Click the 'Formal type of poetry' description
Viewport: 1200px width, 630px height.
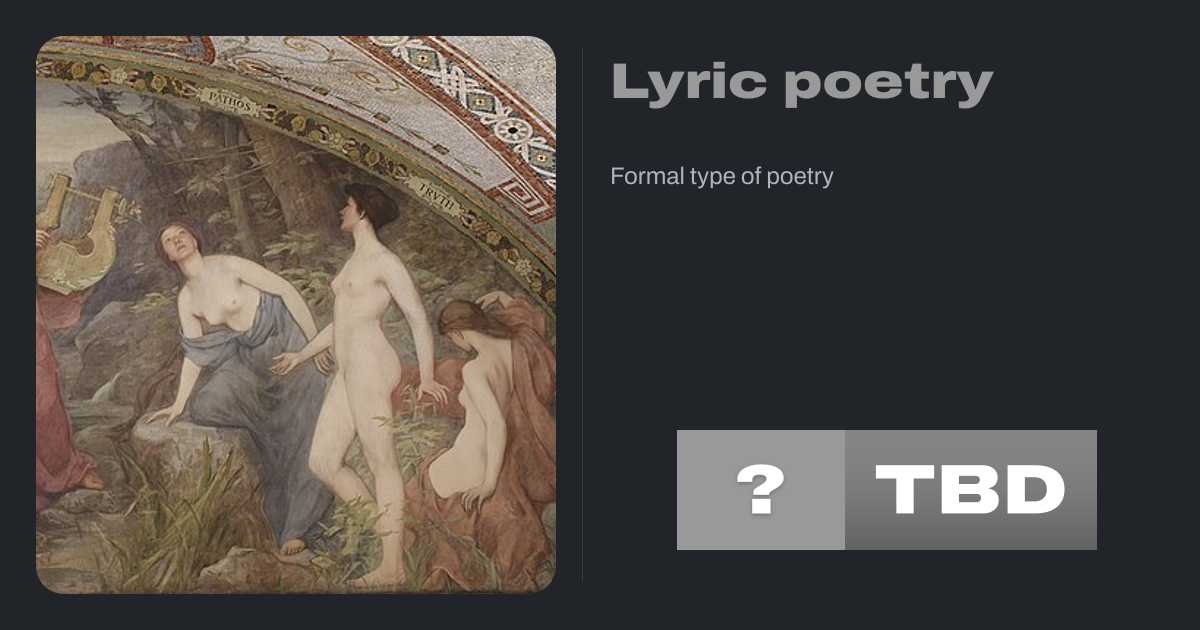tap(721, 177)
